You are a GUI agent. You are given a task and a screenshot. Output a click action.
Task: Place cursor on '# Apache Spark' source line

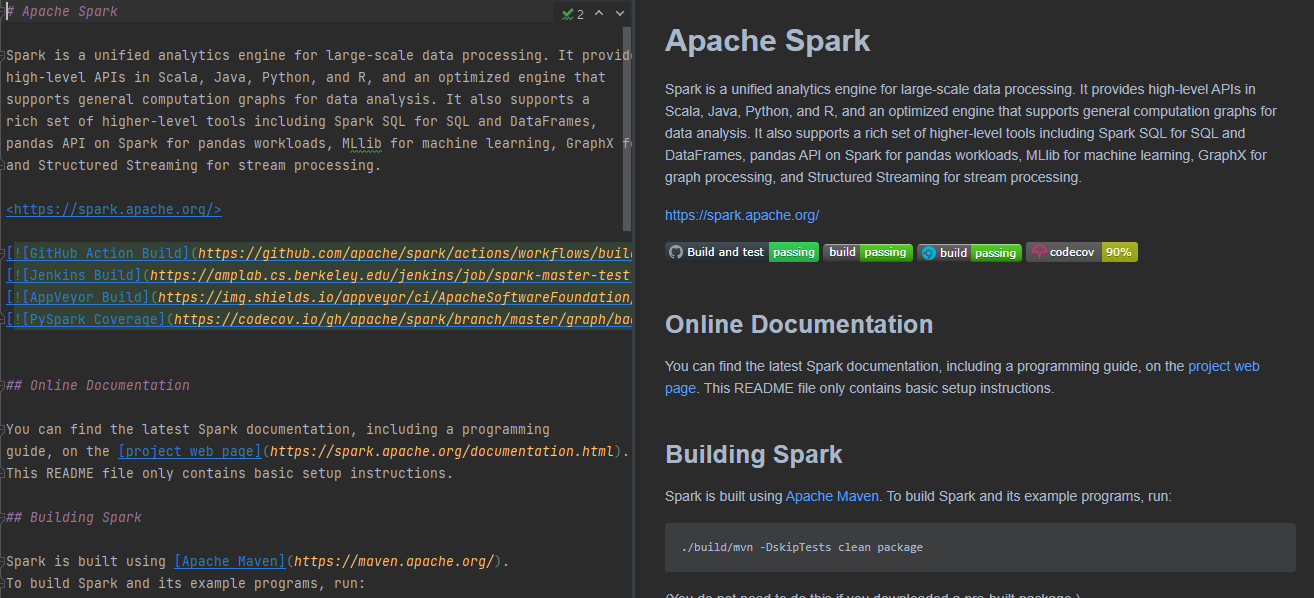click(62, 12)
